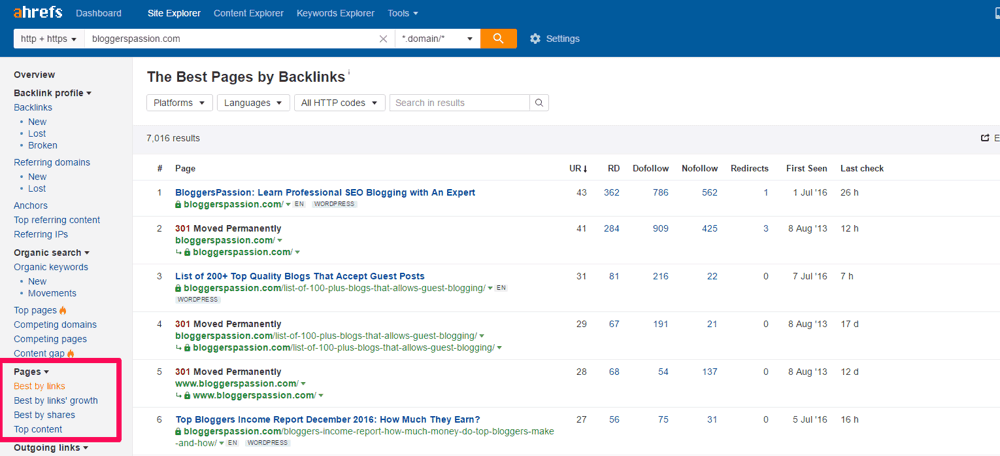Open the Tools menu dropdown
1000x456 pixels.
(x=402, y=13)
